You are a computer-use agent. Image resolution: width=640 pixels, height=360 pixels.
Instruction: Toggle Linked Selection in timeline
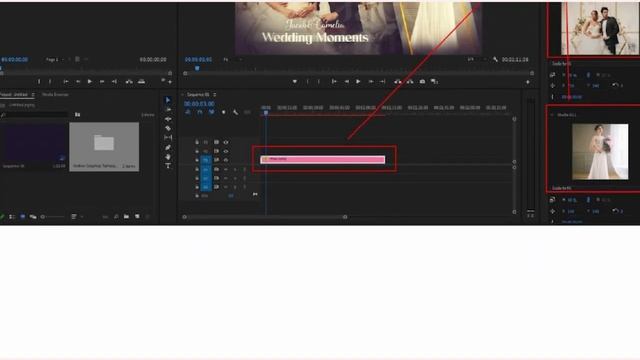click(211, 112)
